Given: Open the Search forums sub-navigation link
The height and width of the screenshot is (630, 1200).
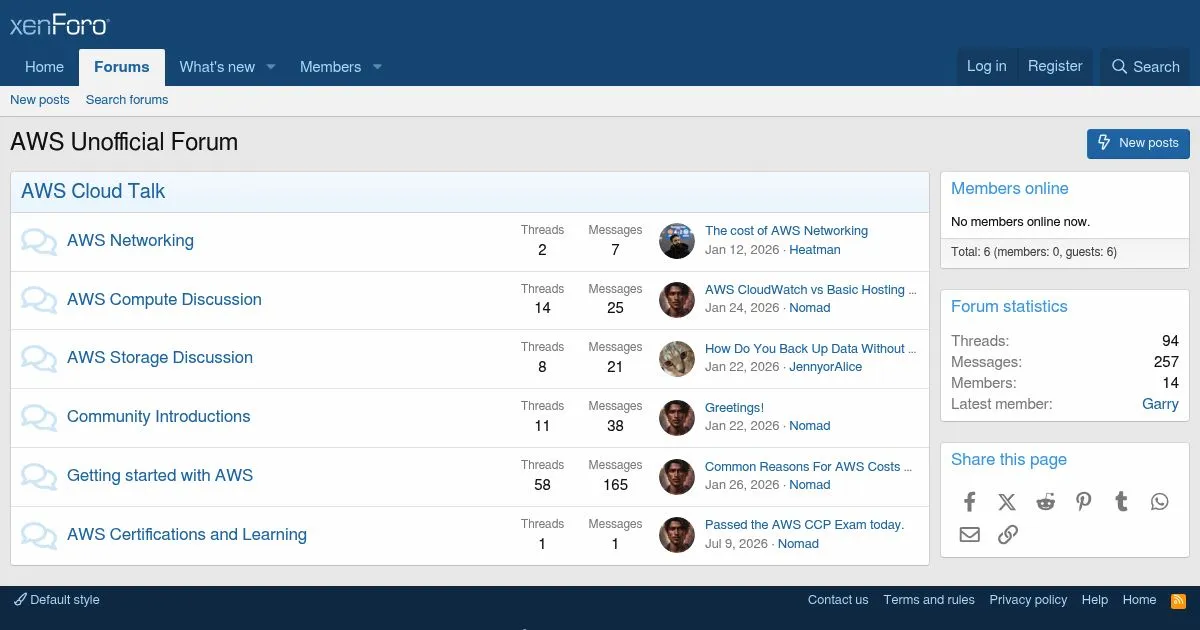Looking at the screenshot, I should point(127,100).
